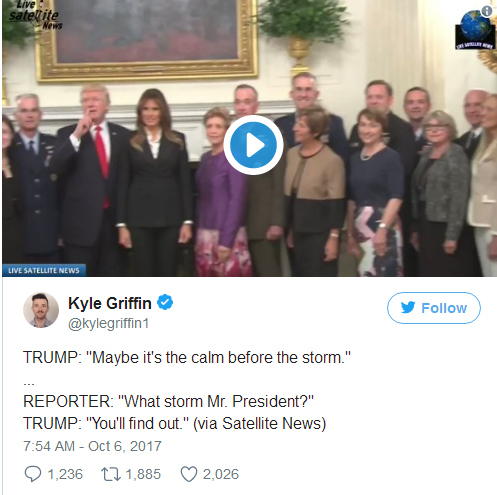
Task: Click the reply speech bubble icon
Action: pyautogui.click(x=33, y=474)
